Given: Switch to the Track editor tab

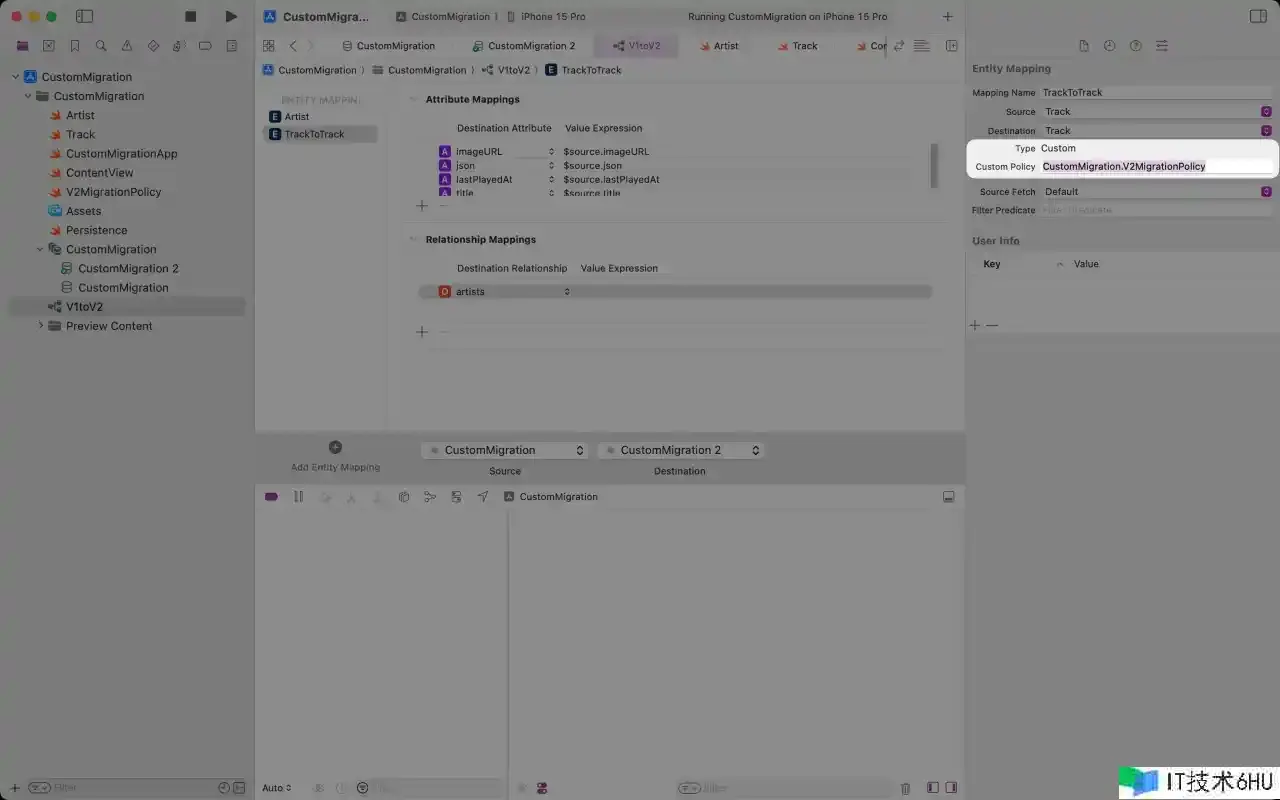Looking at the screenshot, I should 797,46.
